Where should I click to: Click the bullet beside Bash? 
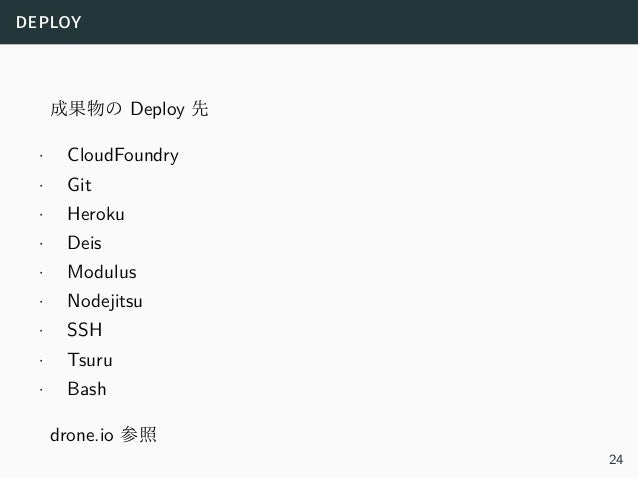point(41,389)
